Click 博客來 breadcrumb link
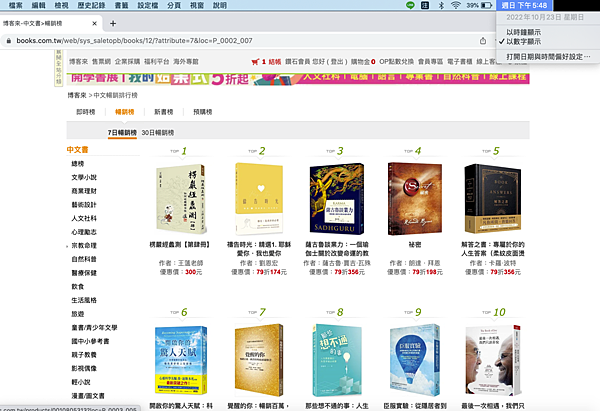This screenshot has width=600, height=411. point(77,95)
